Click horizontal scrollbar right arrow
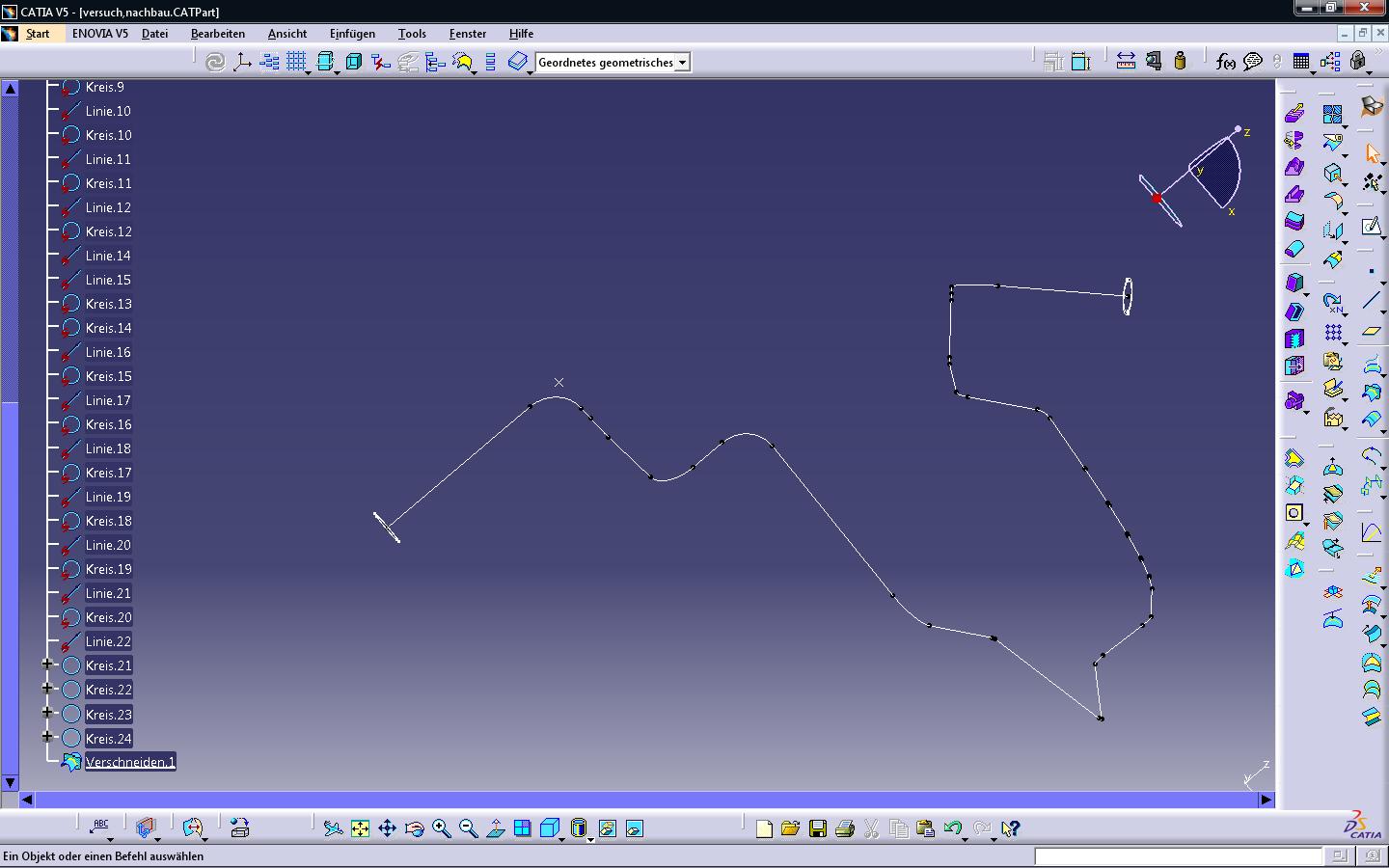The width and height of the screenshot is (1389, 868). pyautogui.click(x=1266, y=800)
